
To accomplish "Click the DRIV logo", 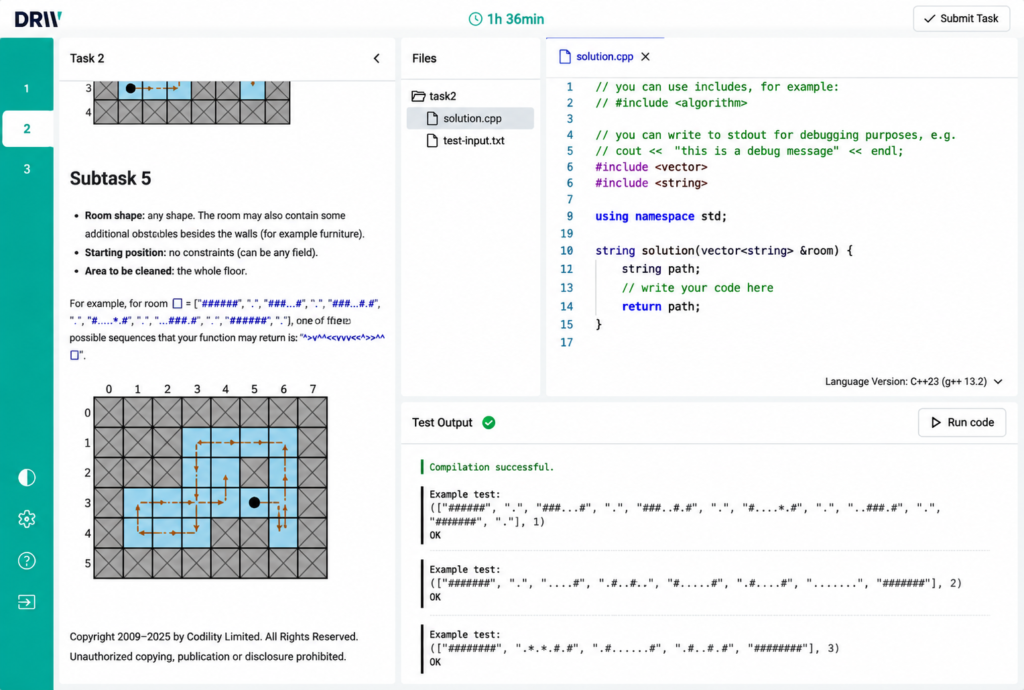I will pos(38,20).
